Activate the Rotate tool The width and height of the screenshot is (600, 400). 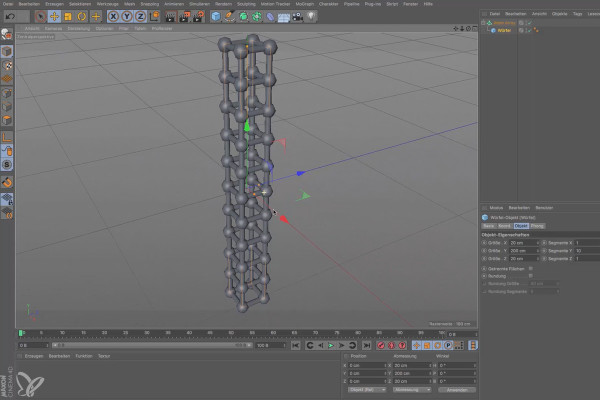[x=82, y=16]
